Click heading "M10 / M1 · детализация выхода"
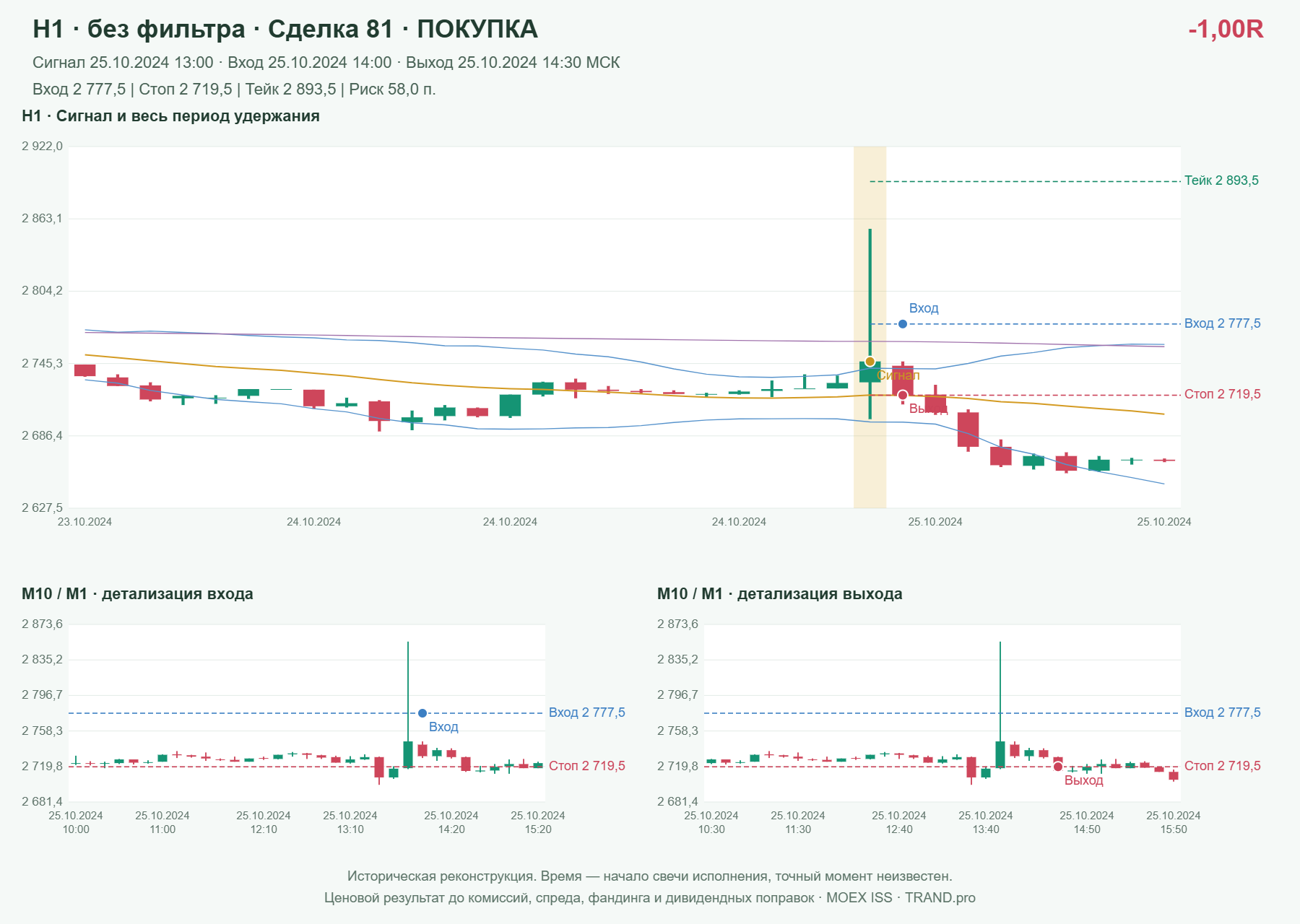This screenshot has width=1300, height=924. tap(780, 594)
